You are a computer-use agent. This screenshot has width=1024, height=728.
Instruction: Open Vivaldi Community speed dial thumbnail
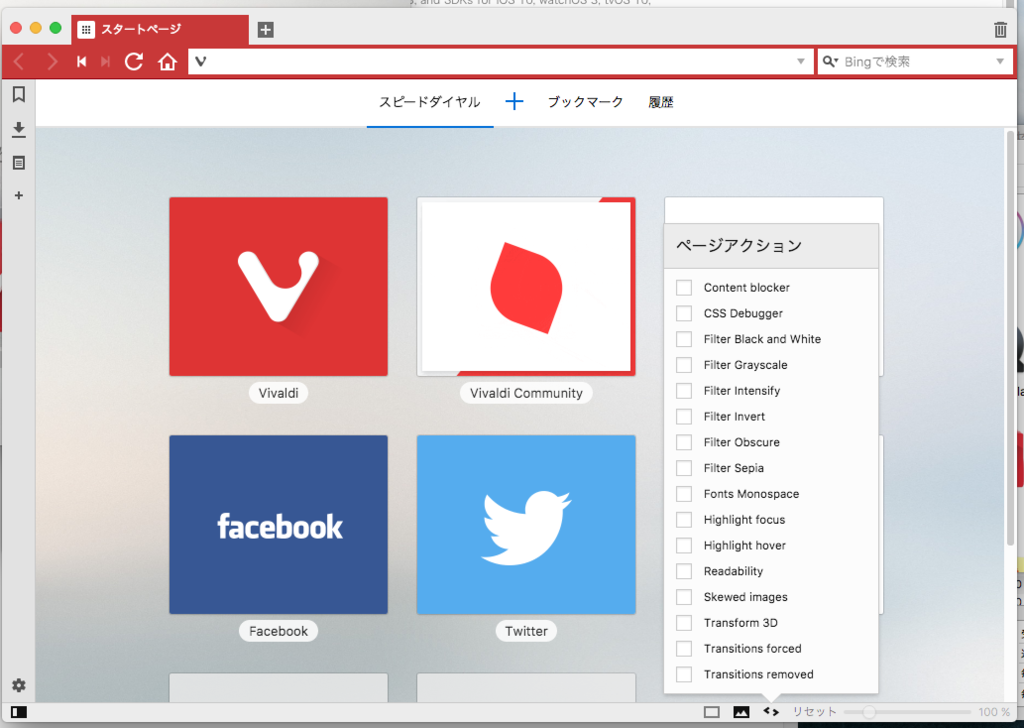pos(526,287)
